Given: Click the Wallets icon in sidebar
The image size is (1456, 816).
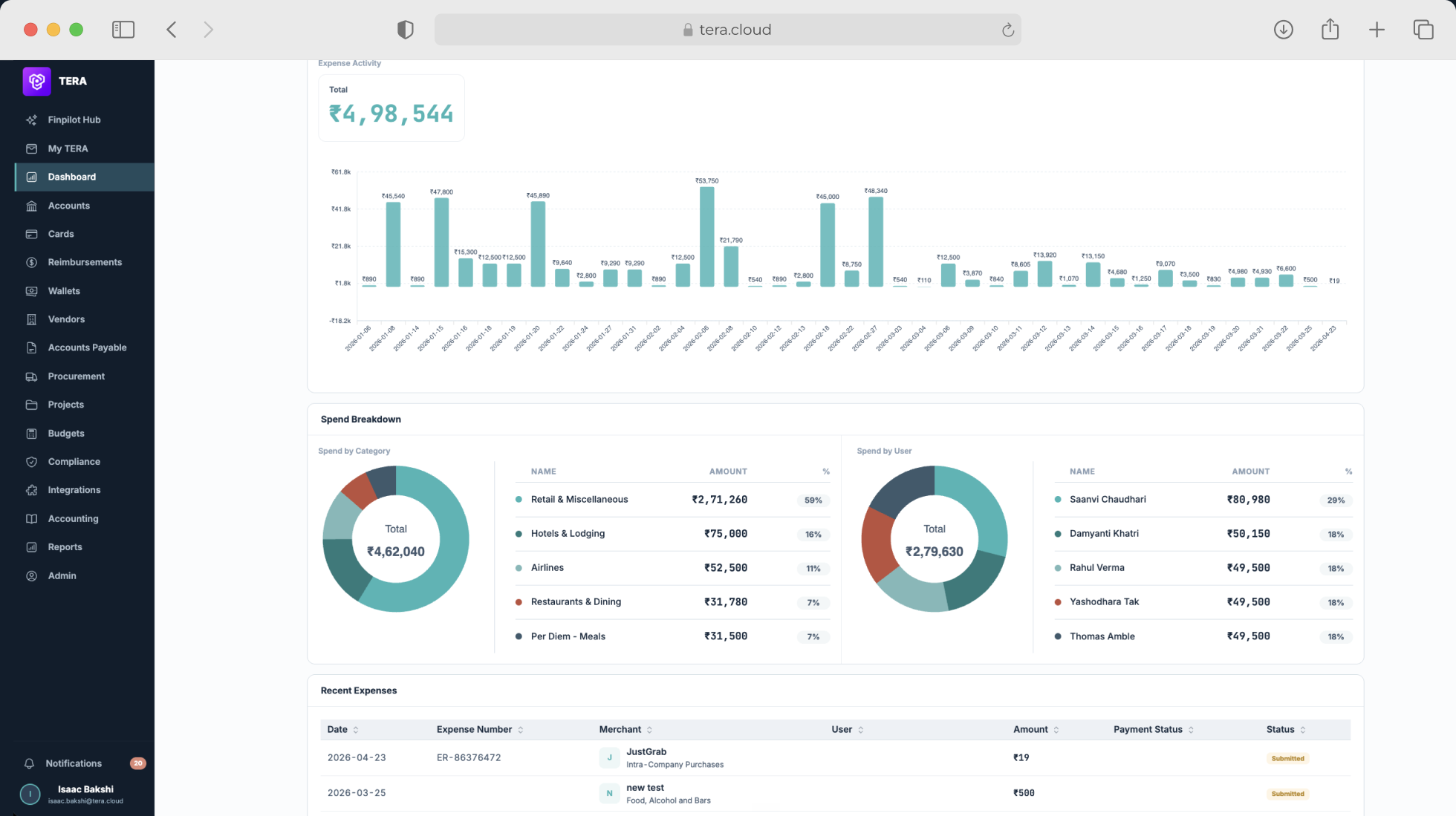Looking at the screenshot, I should [x=31, y=291].
